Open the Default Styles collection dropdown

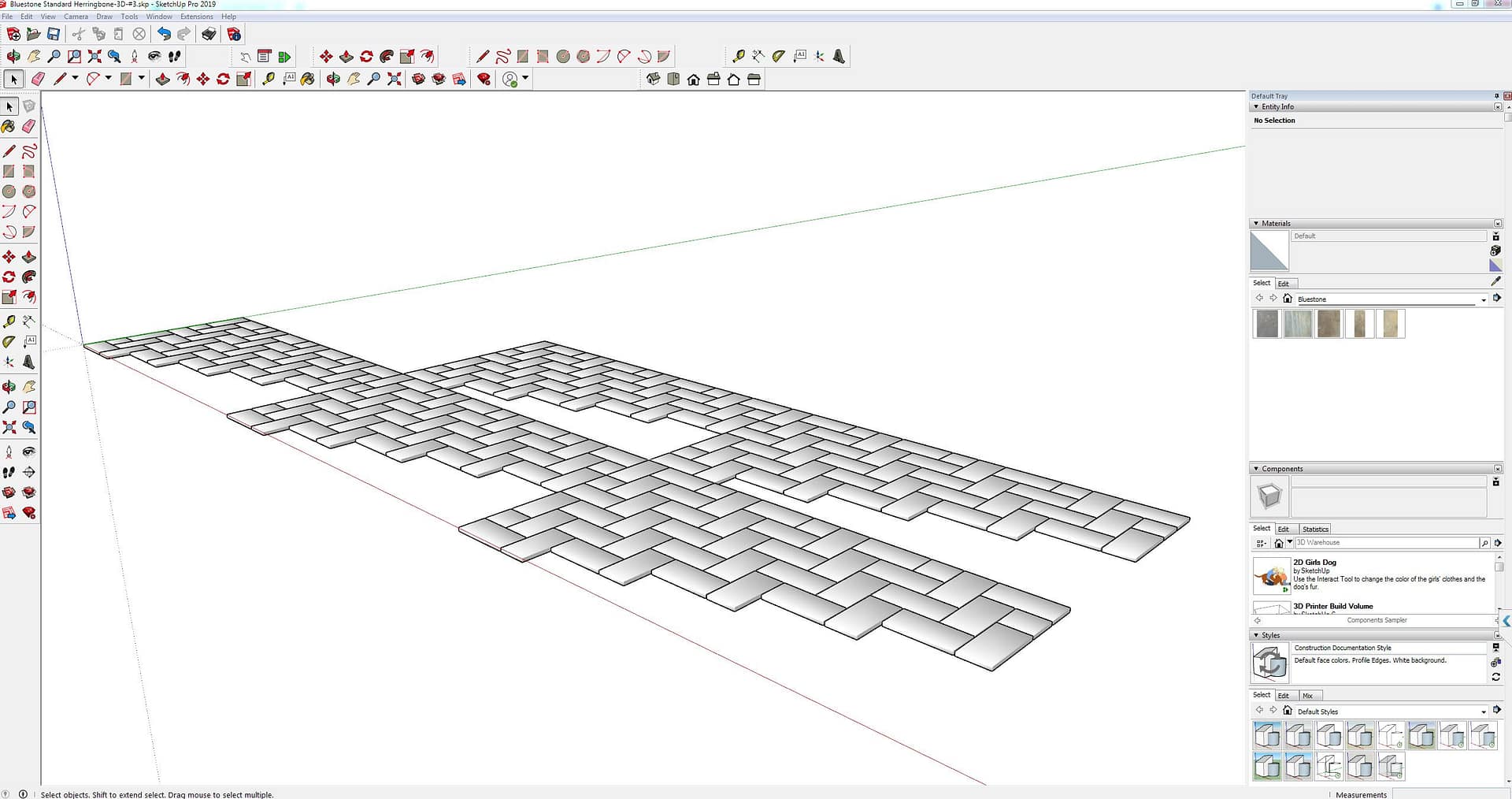click(1484, 712)
